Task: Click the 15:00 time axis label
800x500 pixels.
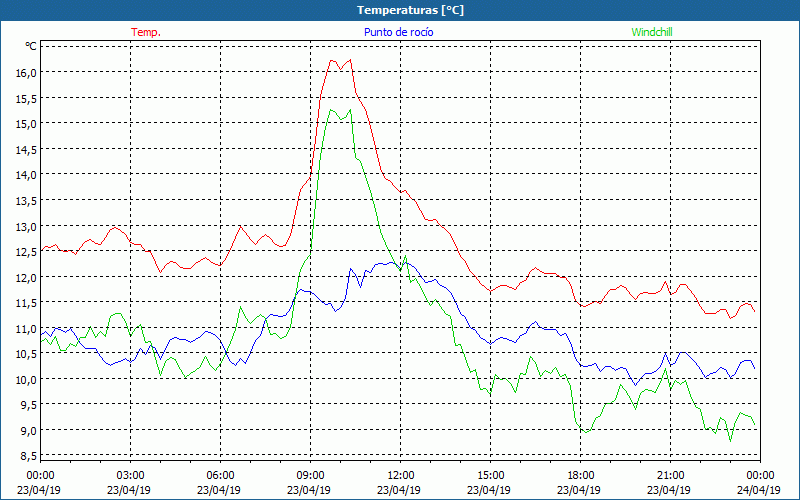Action: click(490, 476)
